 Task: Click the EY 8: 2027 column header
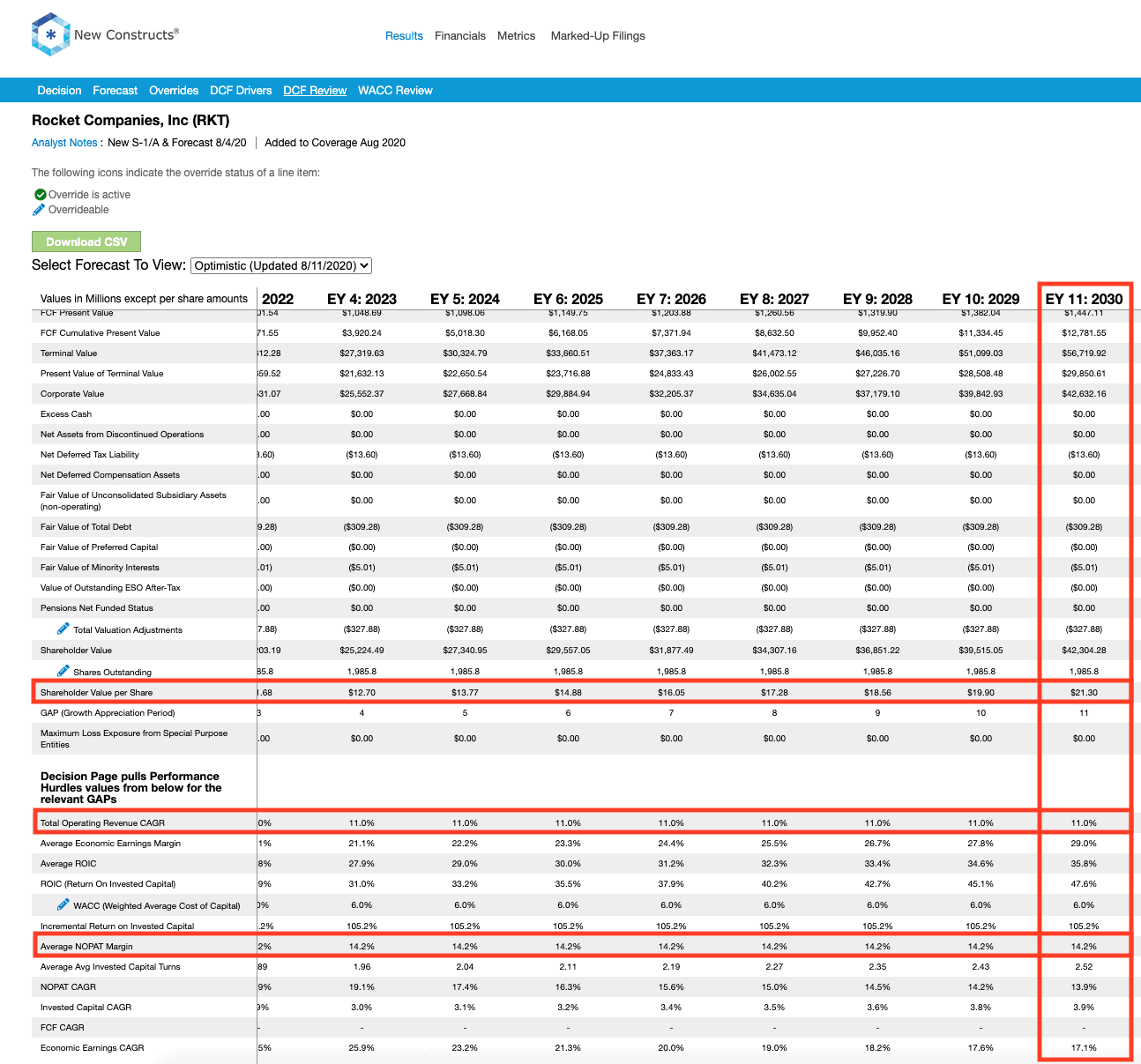pos(774,299)
